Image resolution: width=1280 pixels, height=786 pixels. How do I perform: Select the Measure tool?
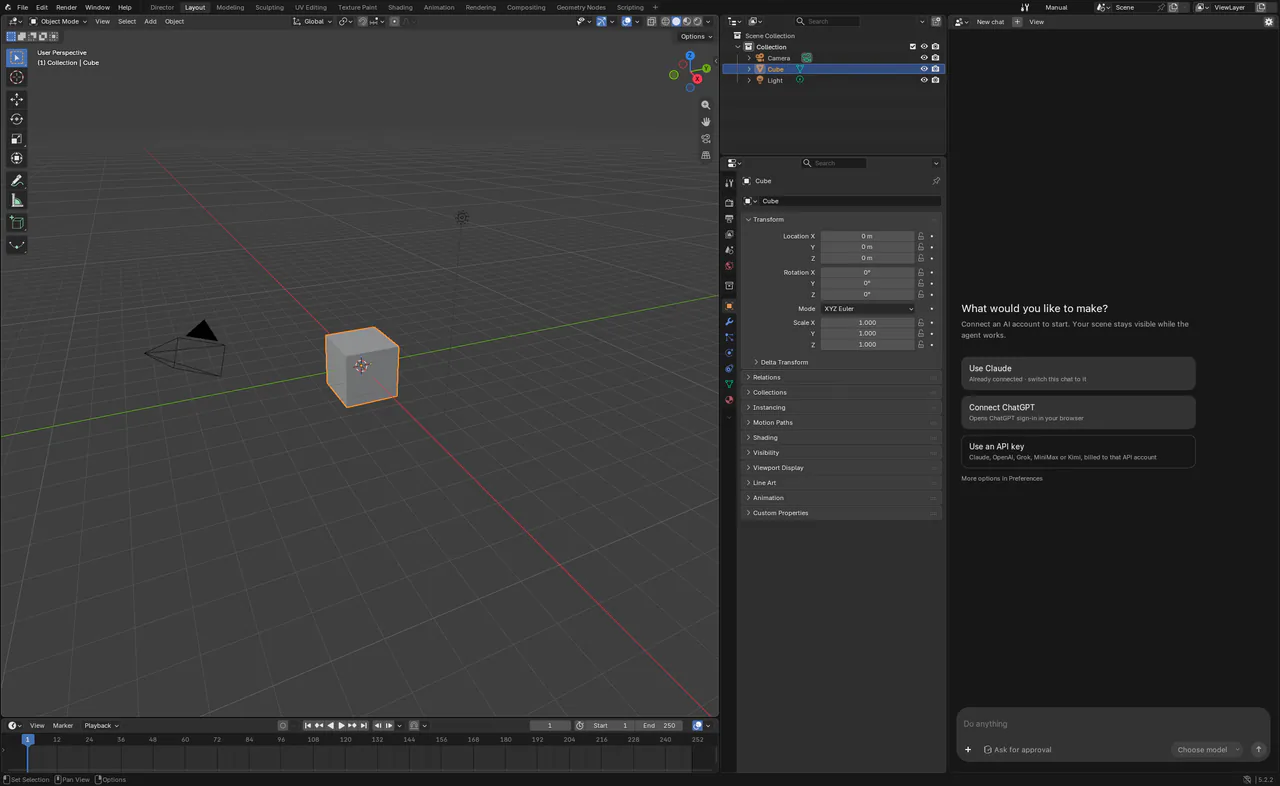point(17,201)
